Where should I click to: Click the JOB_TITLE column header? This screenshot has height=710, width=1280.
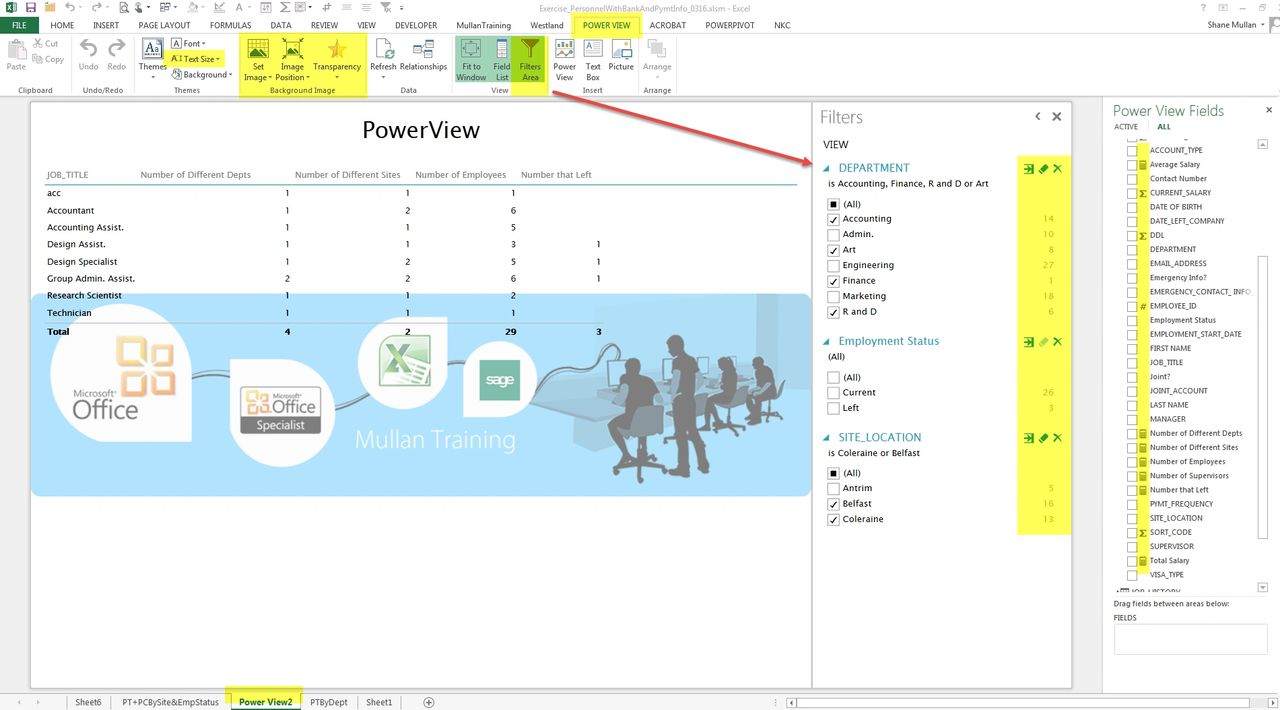(x=69, y=175)
